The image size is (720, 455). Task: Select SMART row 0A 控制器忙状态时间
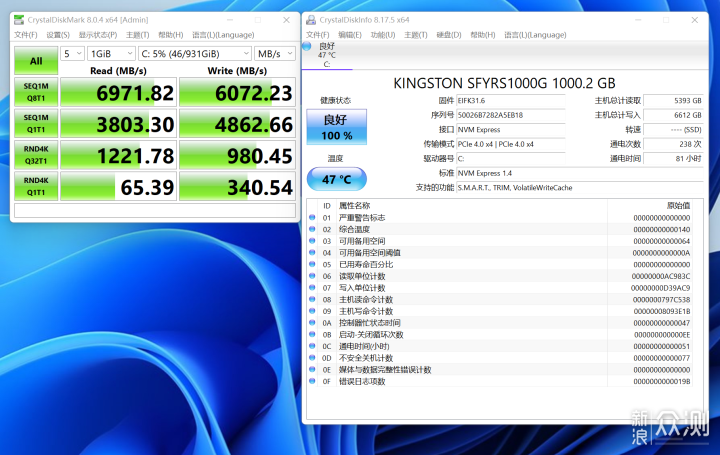500,323
